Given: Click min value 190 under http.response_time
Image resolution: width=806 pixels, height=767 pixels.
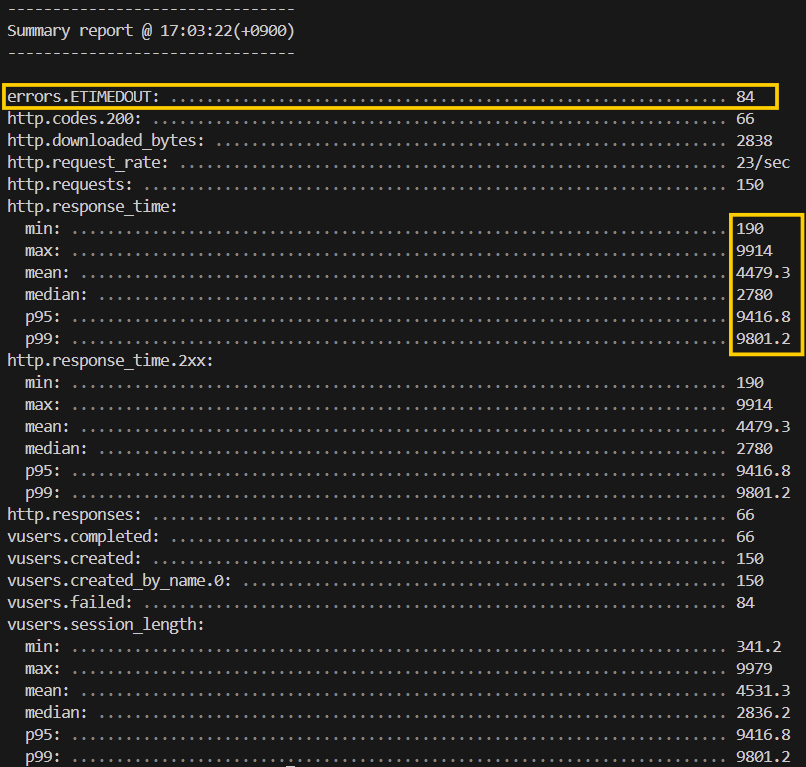Looking at the screenshot, I should [x=750, y=229].
